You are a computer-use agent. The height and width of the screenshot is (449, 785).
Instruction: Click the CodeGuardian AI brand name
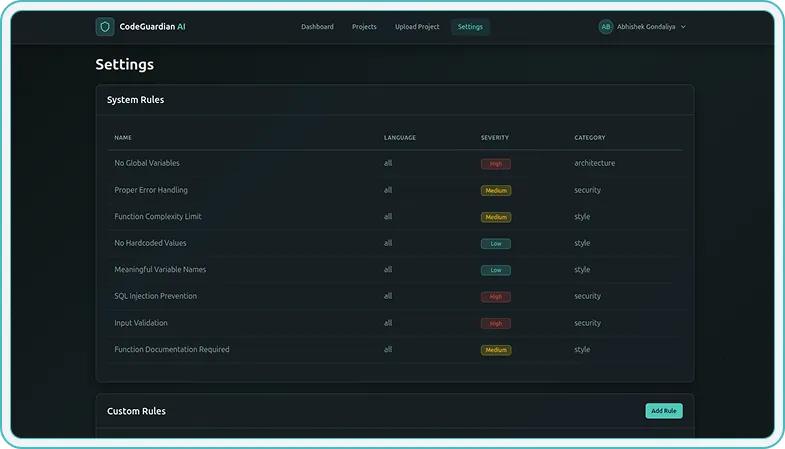tap(152, 27)
